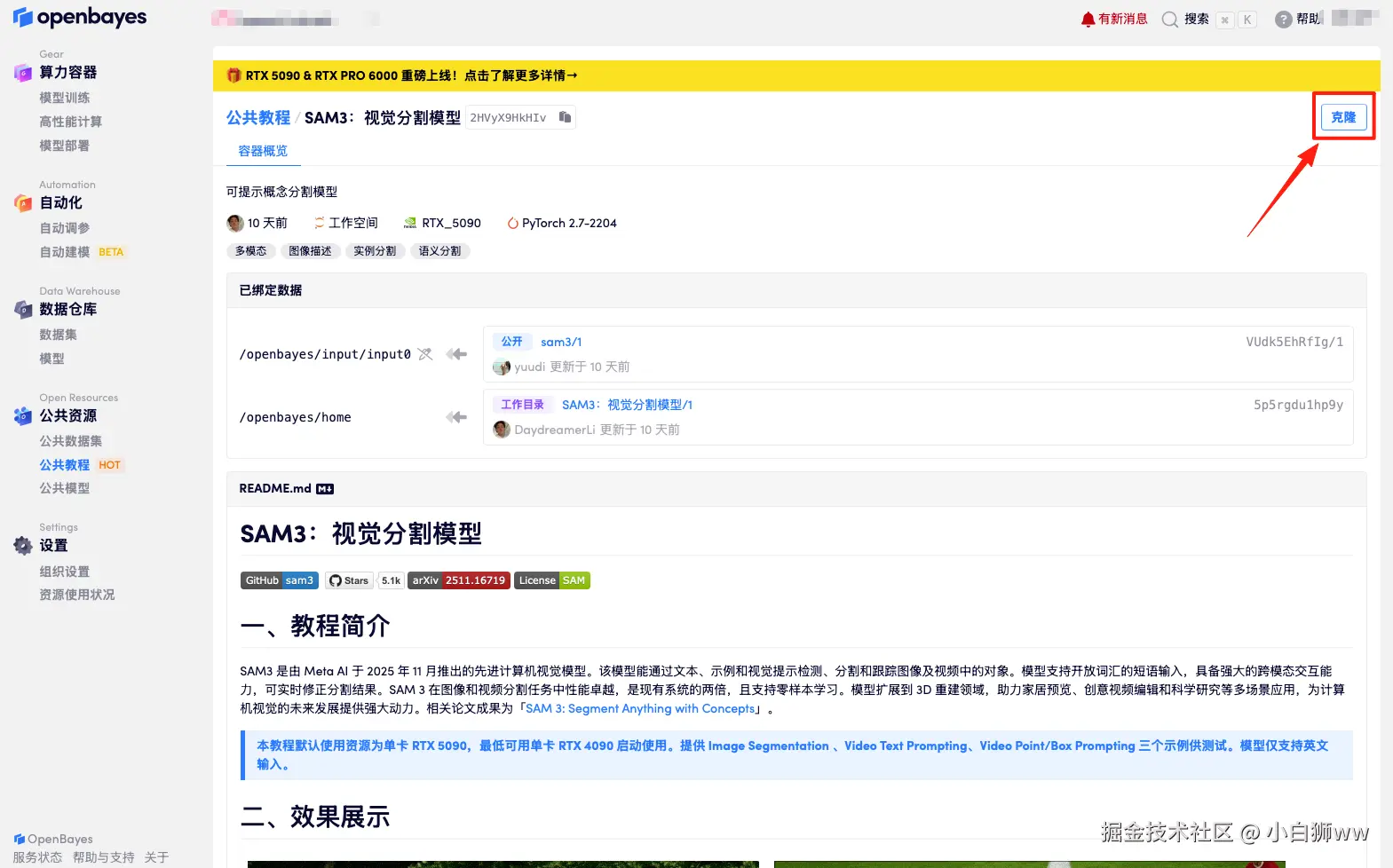Click the License SAM badge
The image size is (1393, 868).
tap(552, 580)
